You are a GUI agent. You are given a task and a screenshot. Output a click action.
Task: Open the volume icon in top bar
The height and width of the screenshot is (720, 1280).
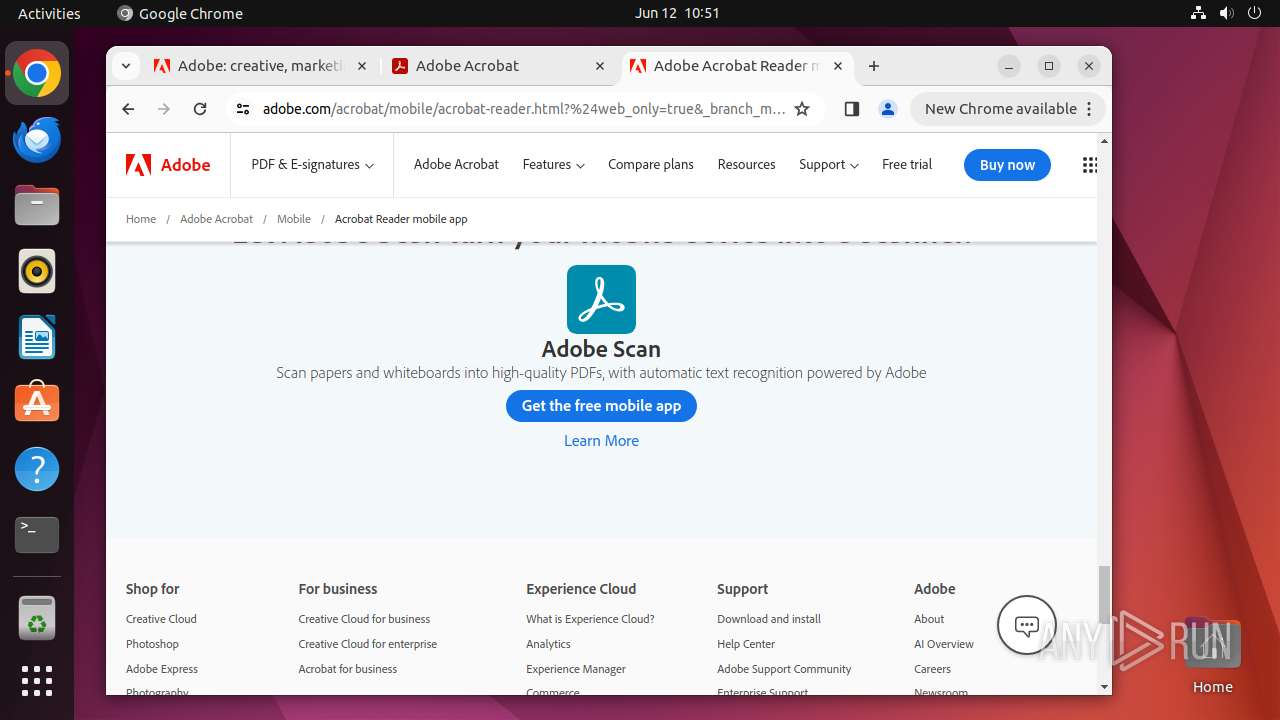pos(1227,13)
